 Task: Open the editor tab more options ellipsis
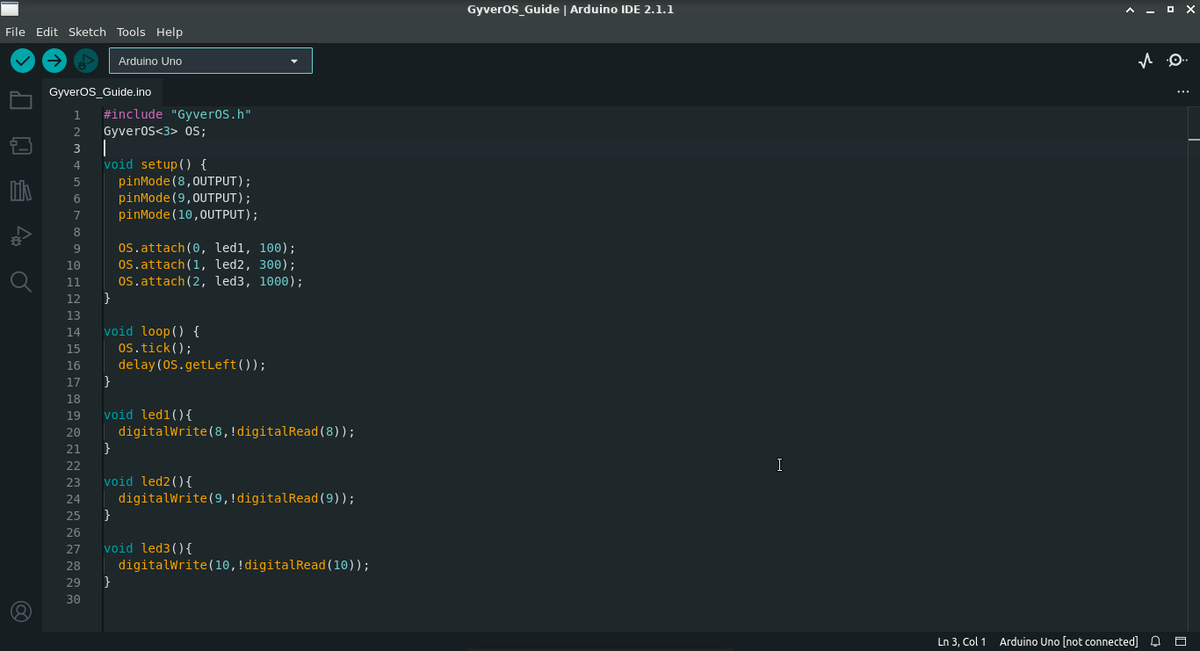pyautogui.click(x=1184, y=92)
